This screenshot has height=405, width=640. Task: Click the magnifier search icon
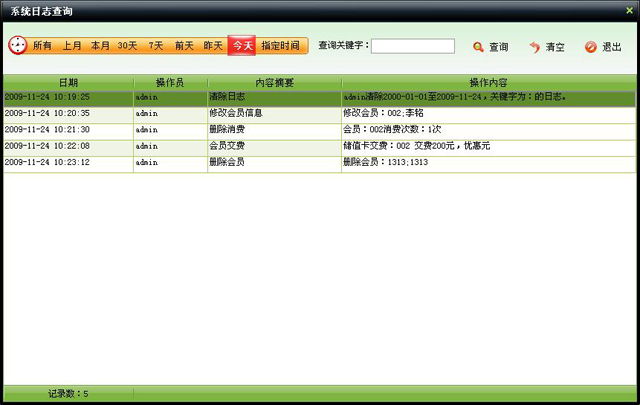(479, 47)
